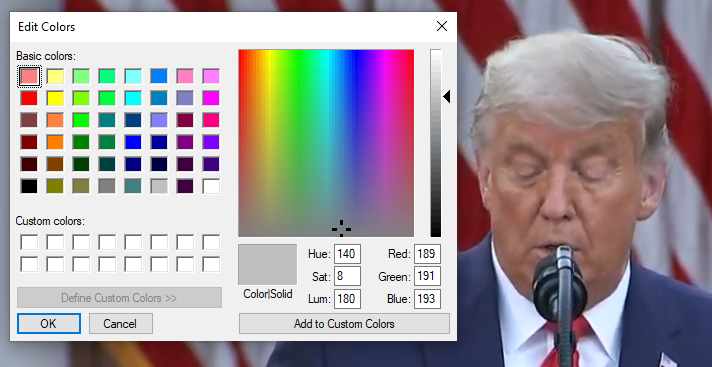Choose the pure red basic color
This screenshot has width=712, height=367.
click(29, 98)
